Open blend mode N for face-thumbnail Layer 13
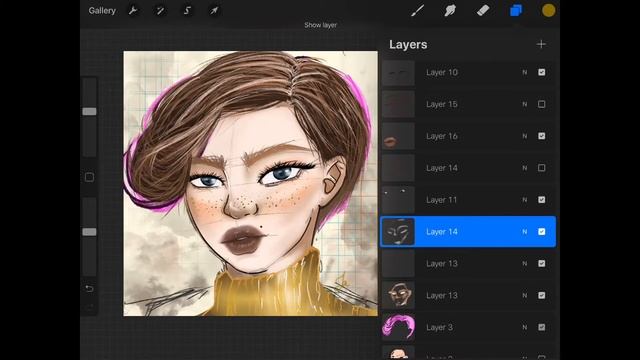Viewport: 640px width, 360px height. coord(524,295)
